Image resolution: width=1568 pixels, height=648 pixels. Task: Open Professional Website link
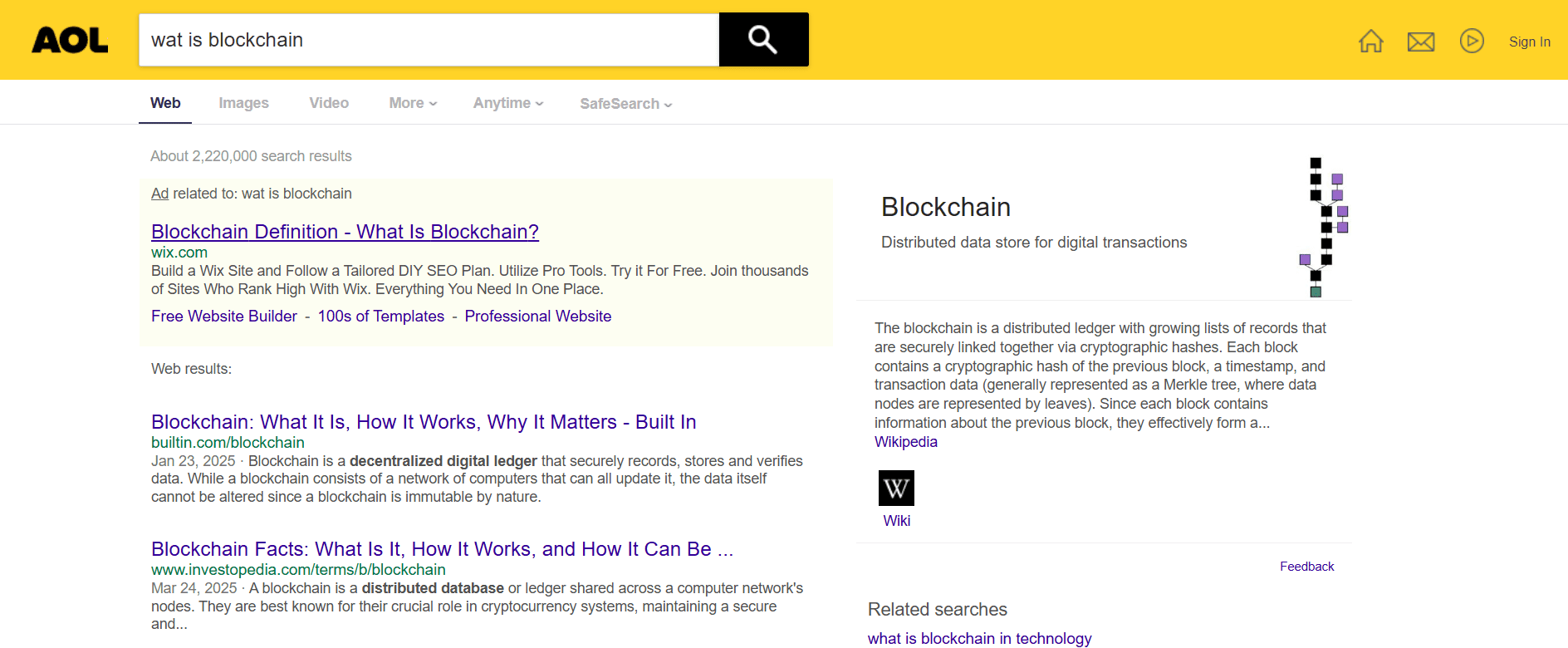point(538,317)
